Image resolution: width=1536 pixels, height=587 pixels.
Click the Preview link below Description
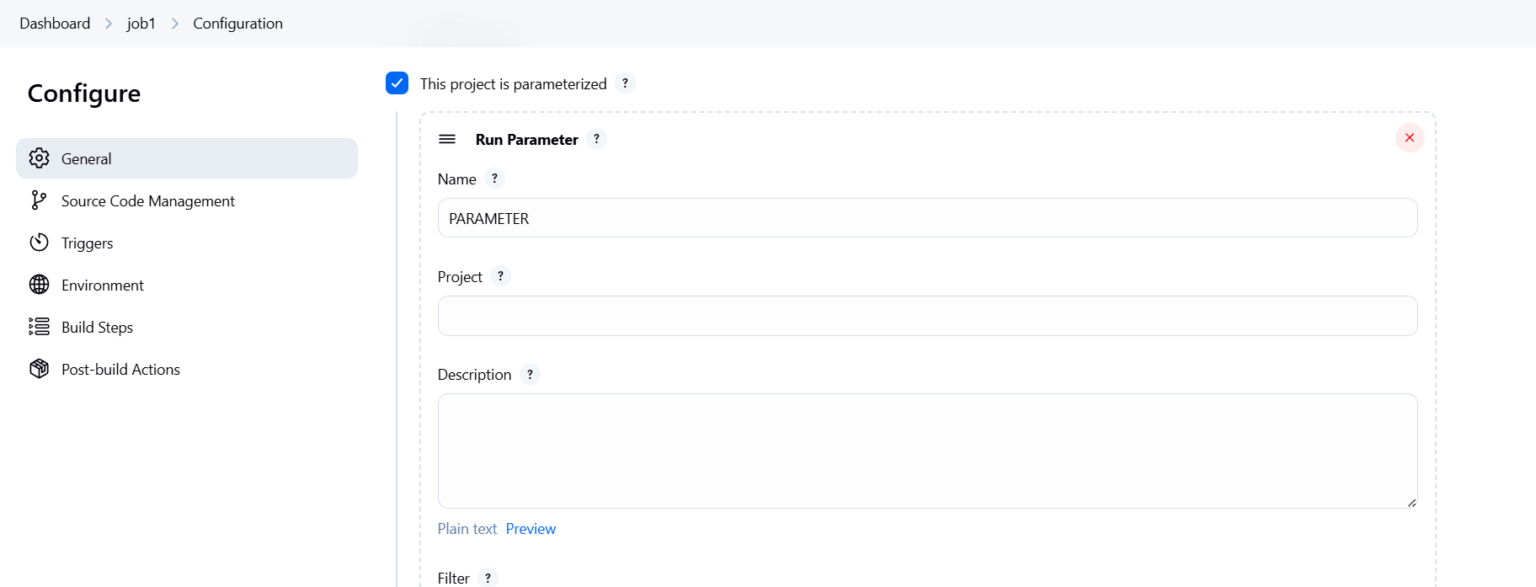pyautogui.click(x=531, y=528)
